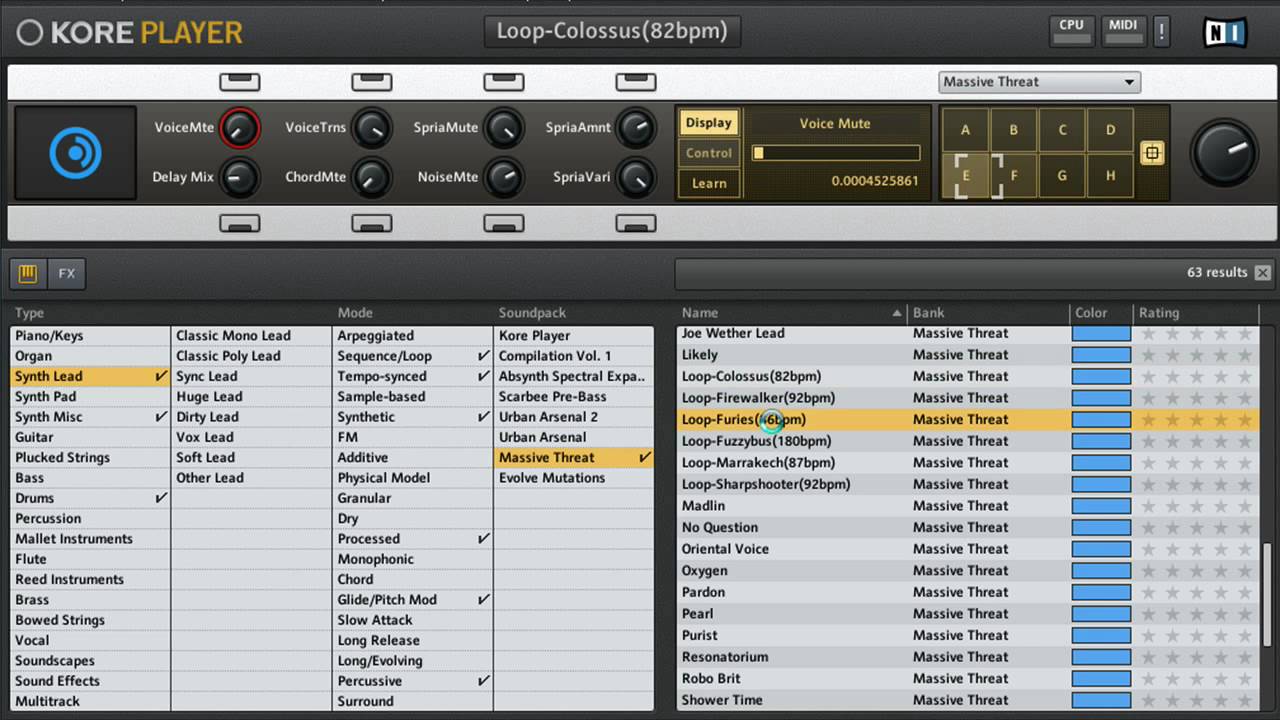Click the SpriaMute knob
The width and height of the screenshot is (1280, 720).
[x=503, y=128]
